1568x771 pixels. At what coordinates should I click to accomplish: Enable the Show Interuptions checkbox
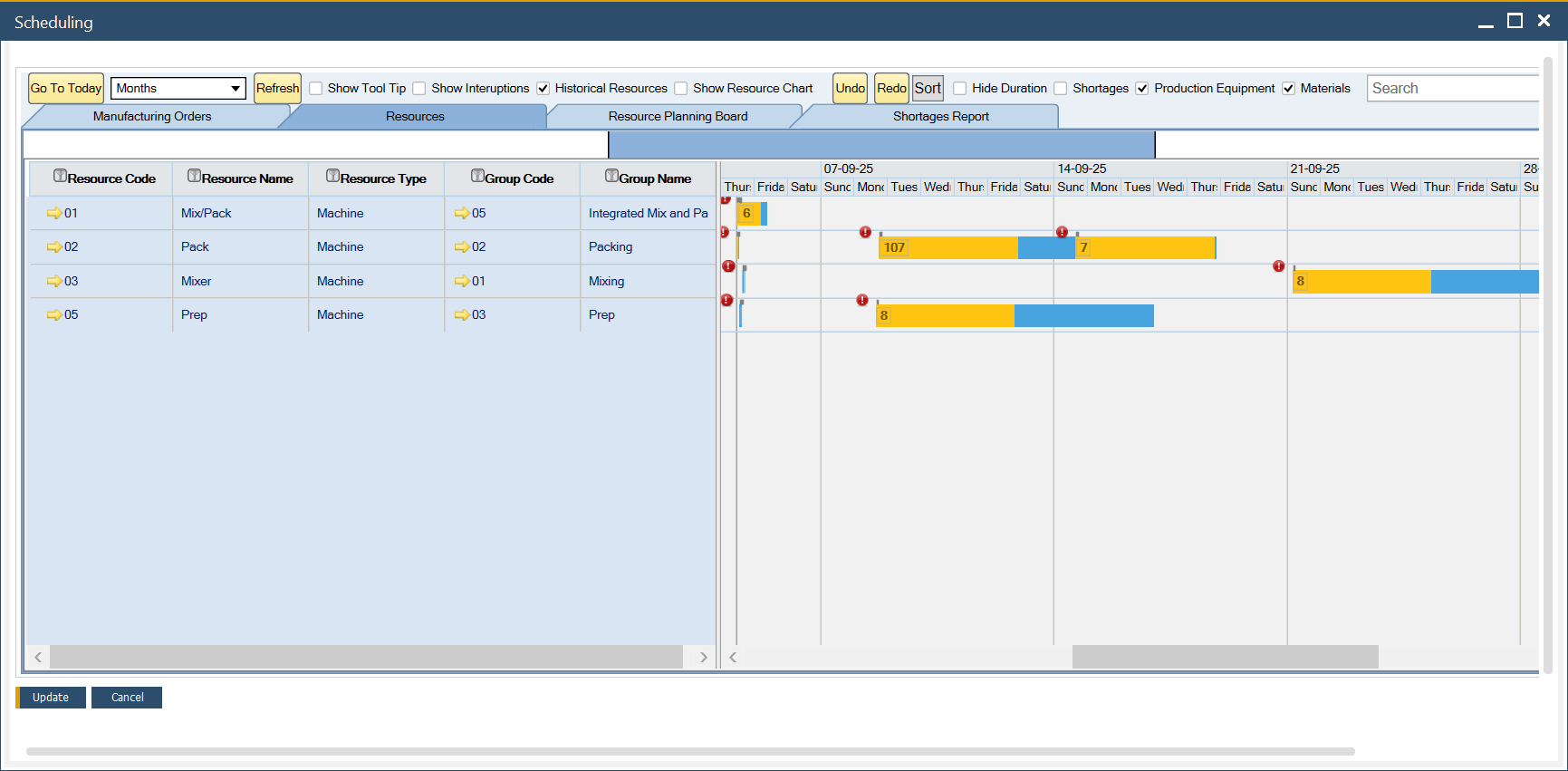coord(419,89)
